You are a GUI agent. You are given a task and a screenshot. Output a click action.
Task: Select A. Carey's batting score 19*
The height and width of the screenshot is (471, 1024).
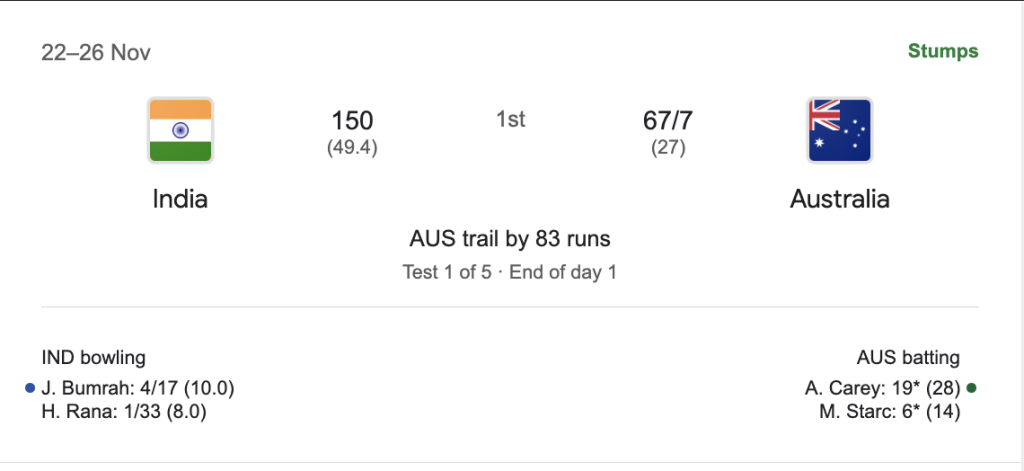click(882, 388)
